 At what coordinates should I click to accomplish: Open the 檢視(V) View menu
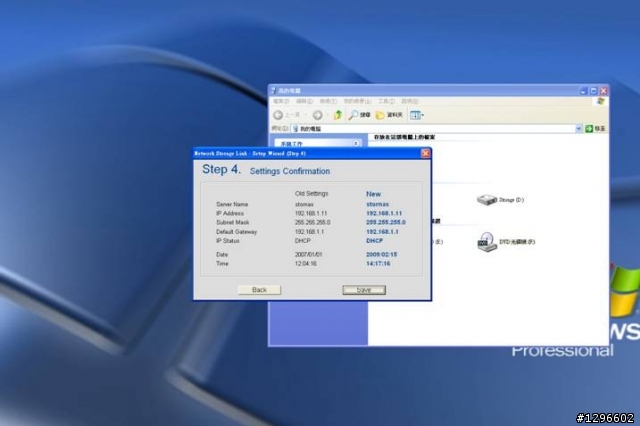[x=328, y=101]
